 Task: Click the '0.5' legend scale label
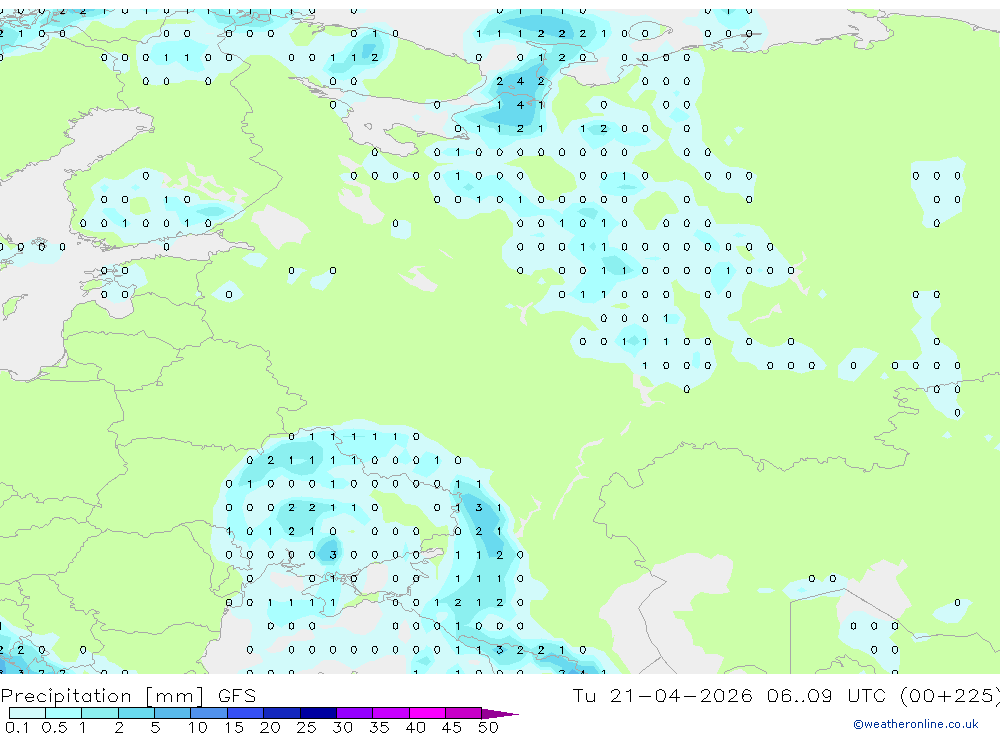click(x=54, y=727)
